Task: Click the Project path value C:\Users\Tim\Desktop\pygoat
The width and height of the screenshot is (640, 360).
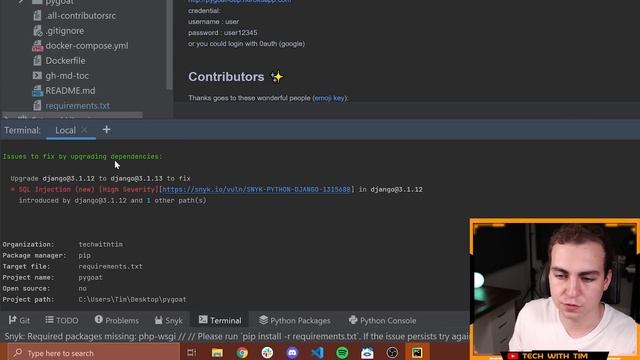Action: pyautogui.click(x=132, y=300)
